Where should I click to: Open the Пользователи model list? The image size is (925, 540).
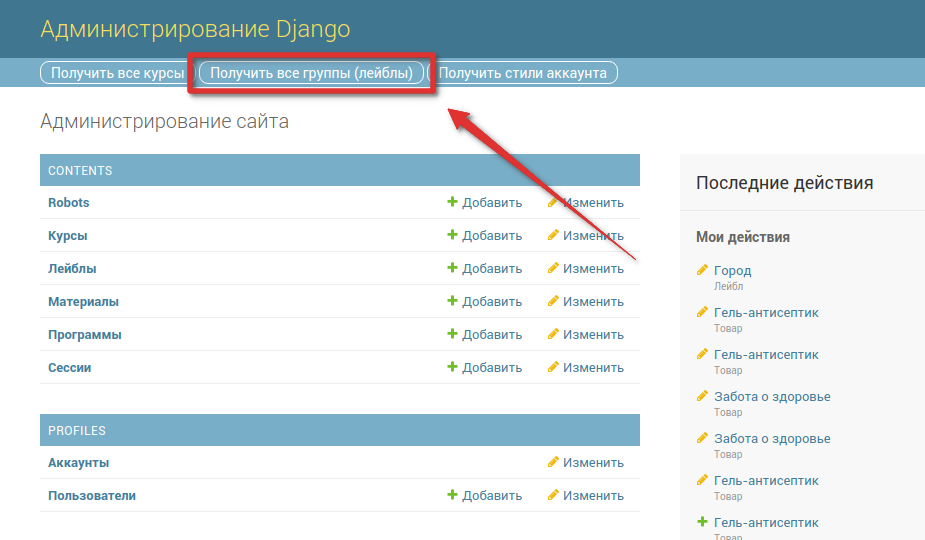point(92,496)
